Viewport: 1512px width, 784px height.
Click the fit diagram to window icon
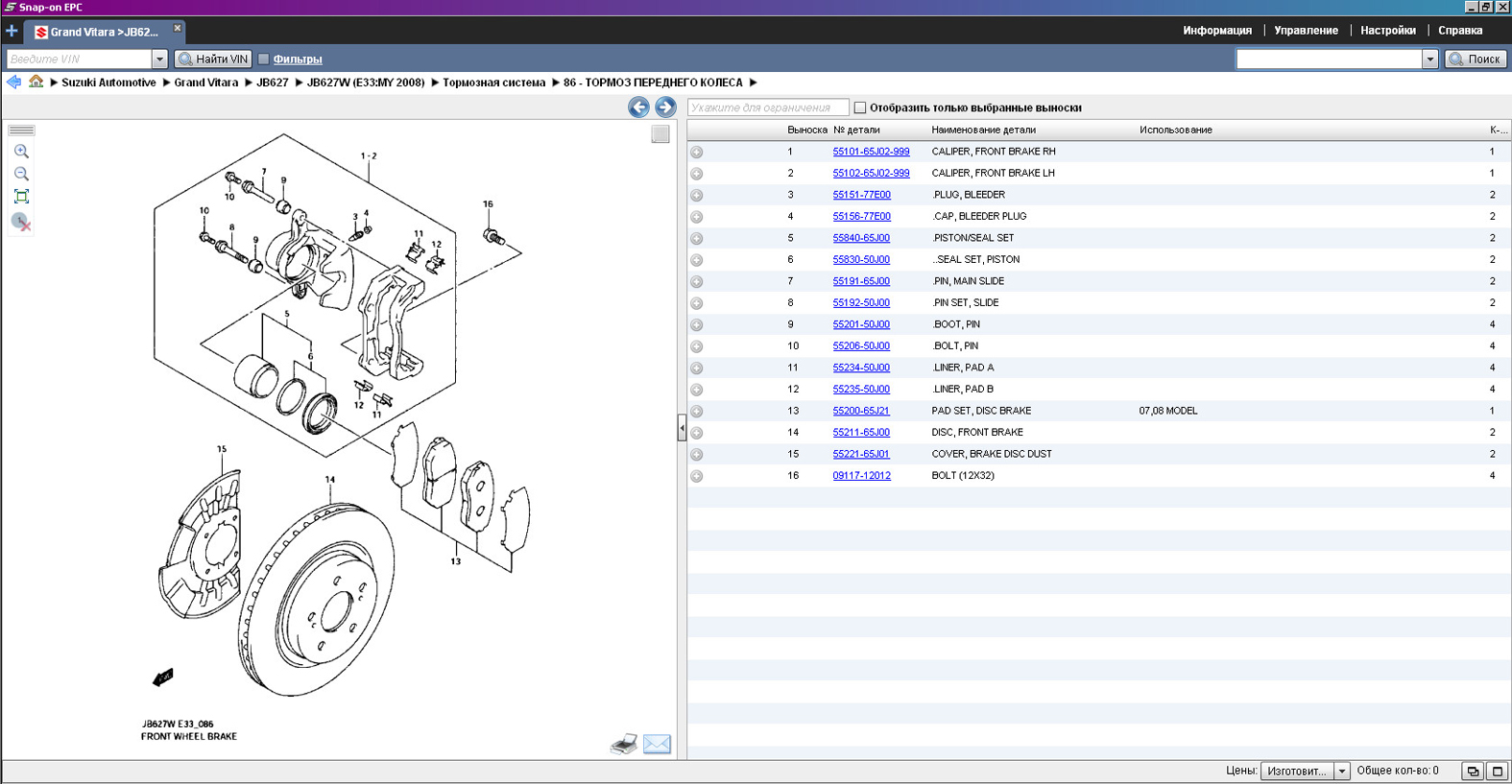[x=21, y=197]
